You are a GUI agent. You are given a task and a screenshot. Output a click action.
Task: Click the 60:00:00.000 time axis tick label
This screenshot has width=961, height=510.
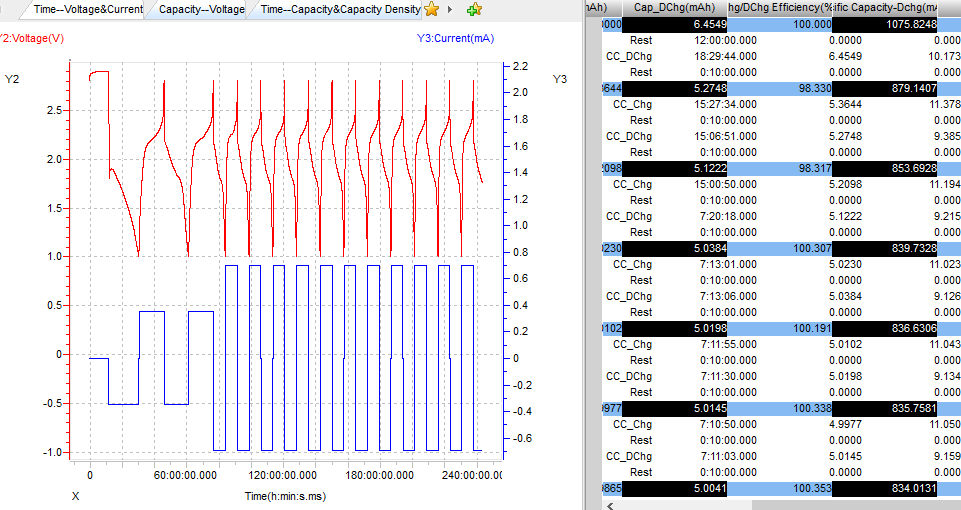186,475
